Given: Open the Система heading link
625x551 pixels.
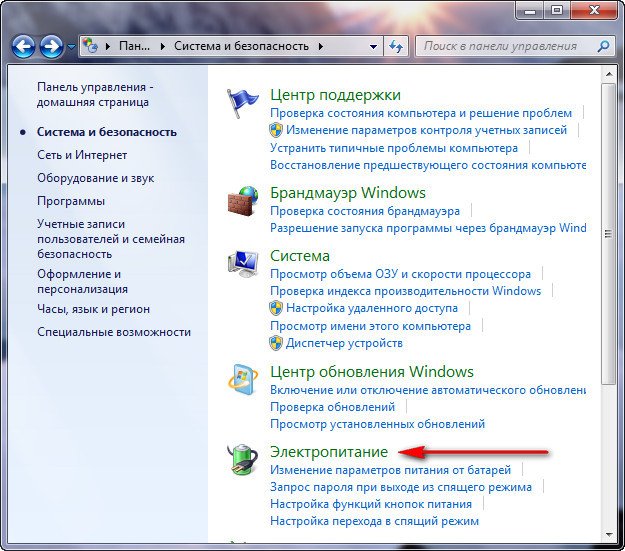Looking at the screenshot, I should (x=300, y=256).
